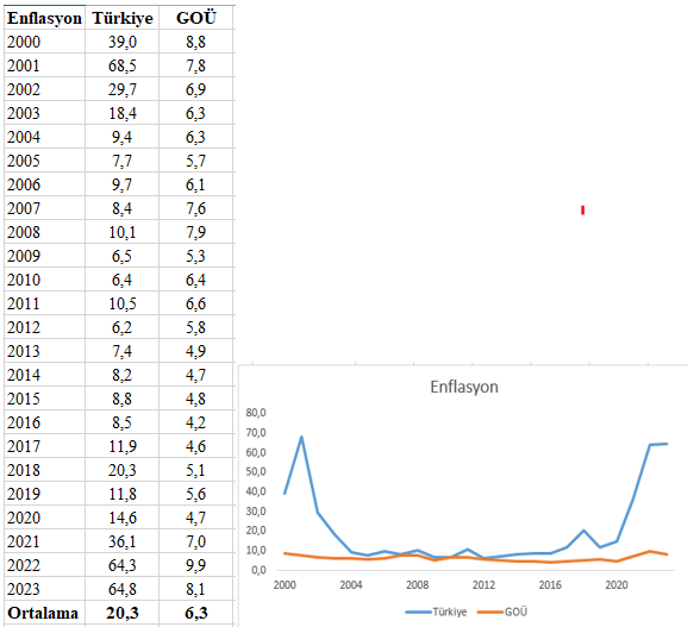Click the Türkiye column header cell
The image size is (700, 627).
tap(122, 18)
